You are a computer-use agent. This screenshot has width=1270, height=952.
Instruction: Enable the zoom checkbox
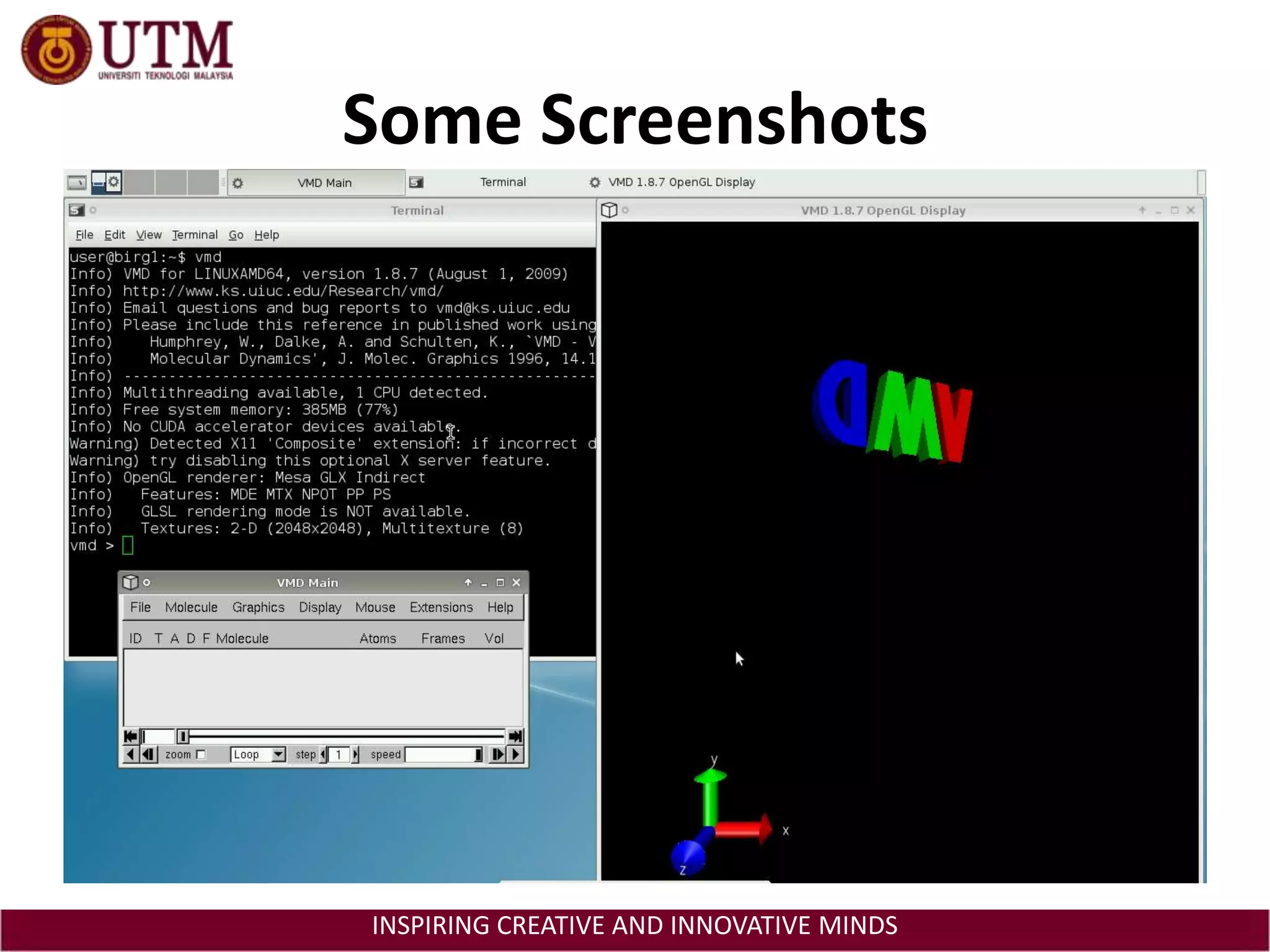201,754
